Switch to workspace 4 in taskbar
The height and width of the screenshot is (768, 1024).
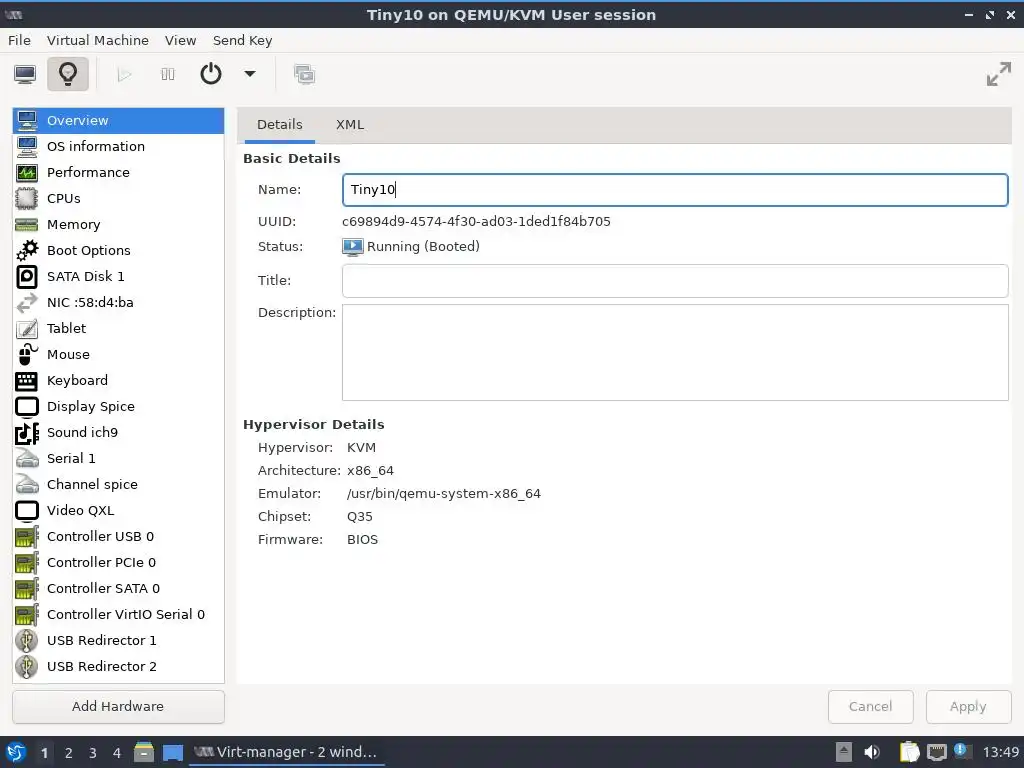coord(117,753)
